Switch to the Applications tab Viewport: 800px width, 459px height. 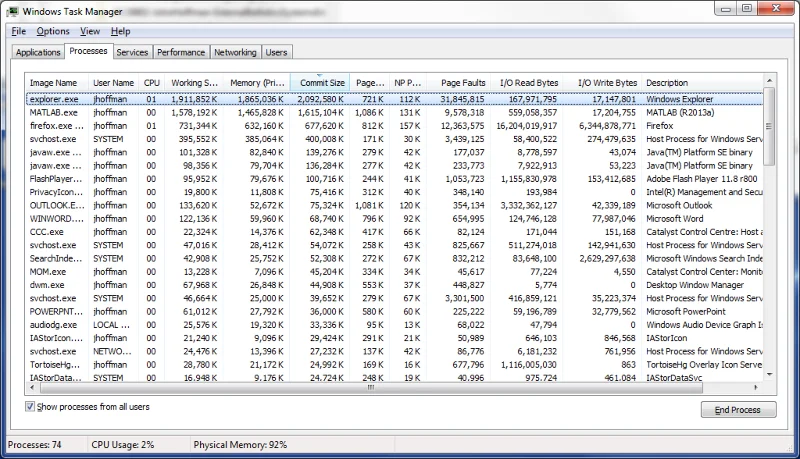coord(38,52)
